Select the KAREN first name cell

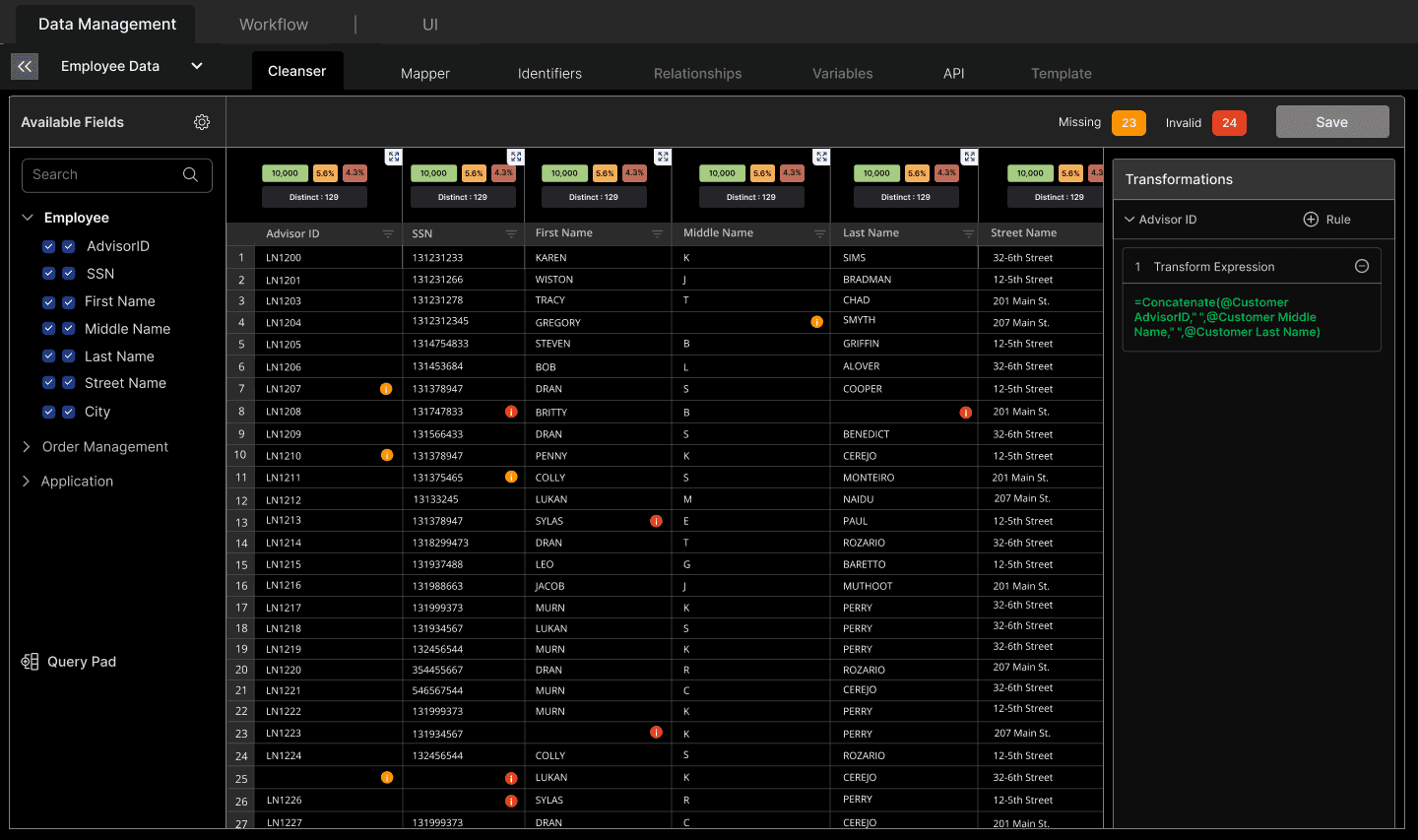click(598, 257)
